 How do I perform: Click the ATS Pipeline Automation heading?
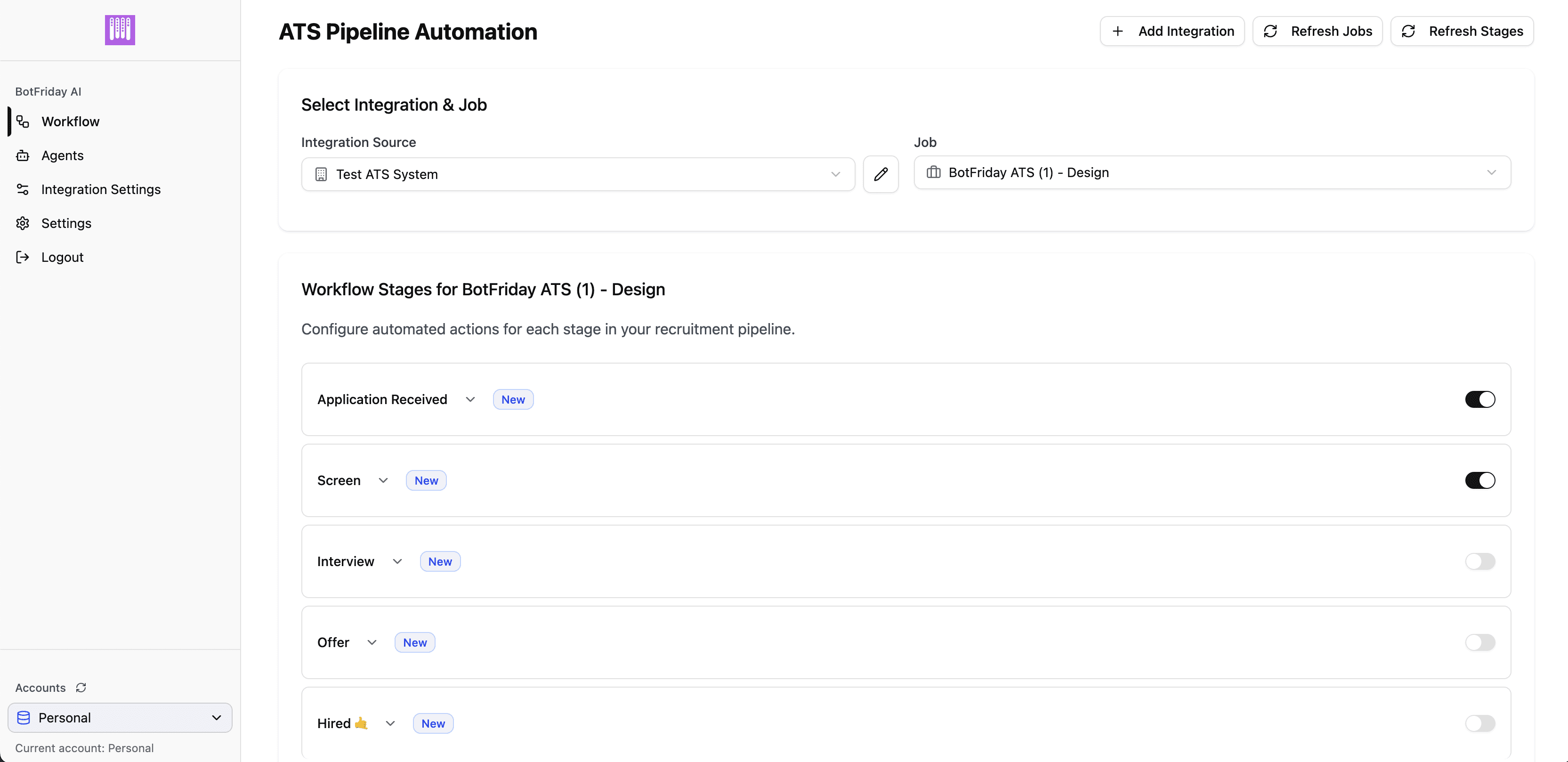tap(408, 32)
